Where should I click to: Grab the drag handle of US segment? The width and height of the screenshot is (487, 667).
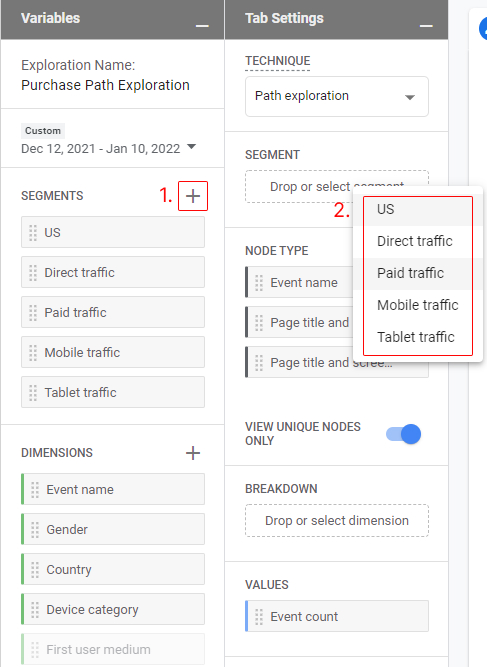coord(33,233)
